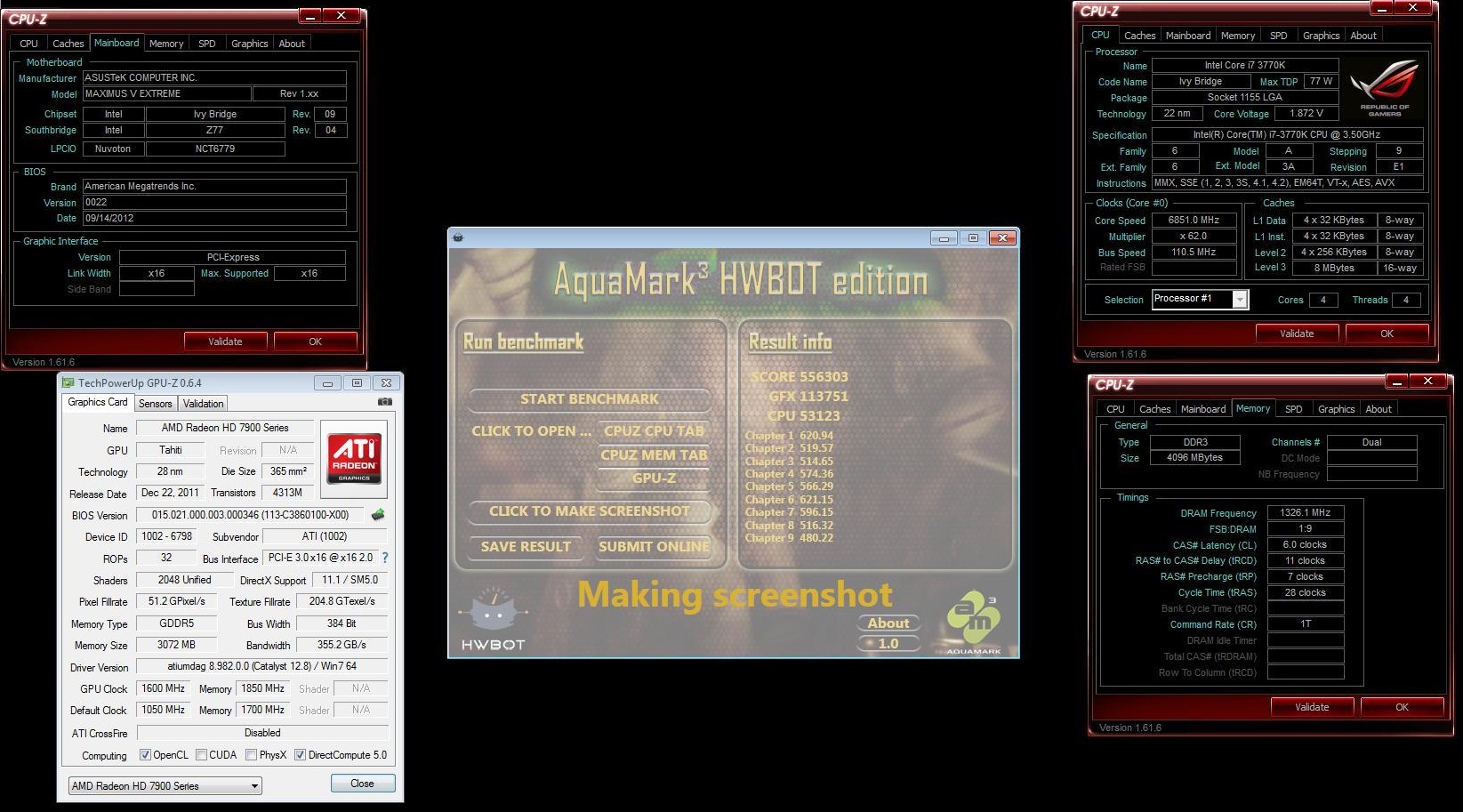This screenshot has height=812, width=1463.
Task: Click the AquaMark window title bar icon
Action: coord(458,237)
